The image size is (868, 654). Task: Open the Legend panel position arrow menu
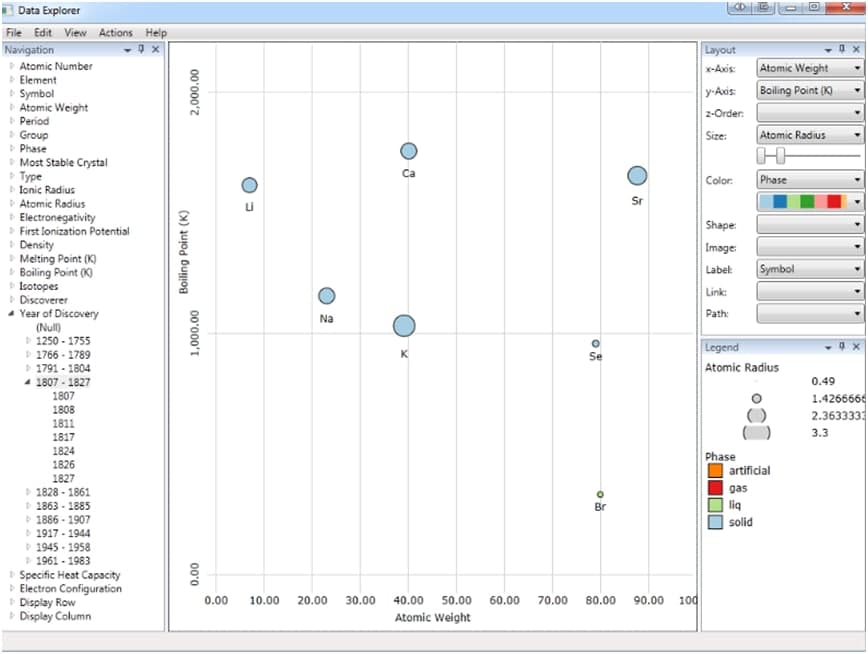pyautogui.click(x=827, y=347)
